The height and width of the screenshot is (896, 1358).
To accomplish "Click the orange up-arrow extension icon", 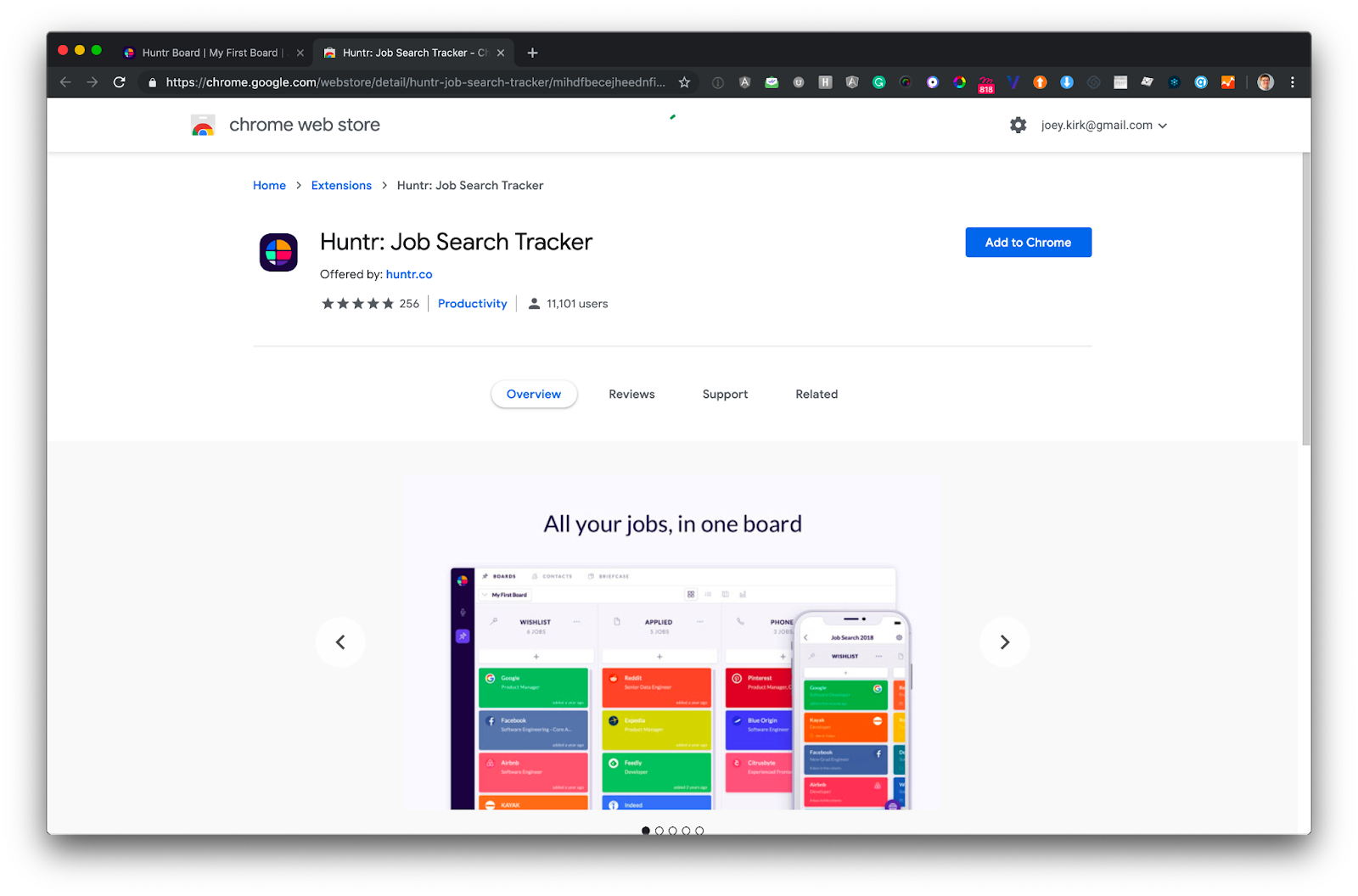I will click(x=1040, y=82).
